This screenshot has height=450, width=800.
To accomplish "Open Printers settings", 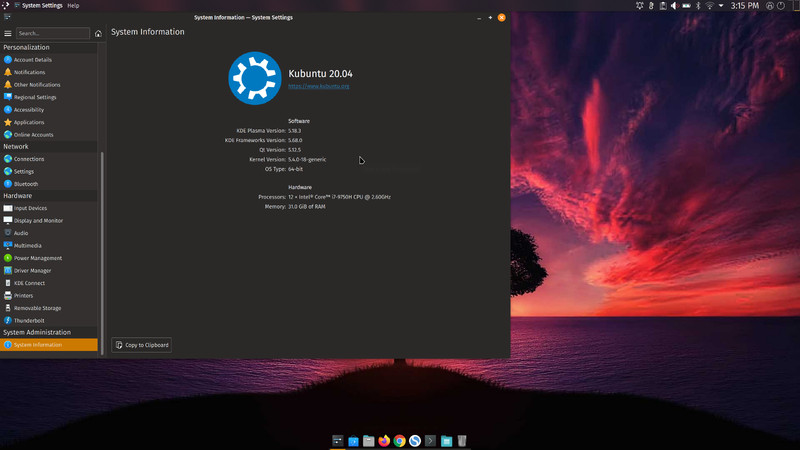I will point(48,296).
